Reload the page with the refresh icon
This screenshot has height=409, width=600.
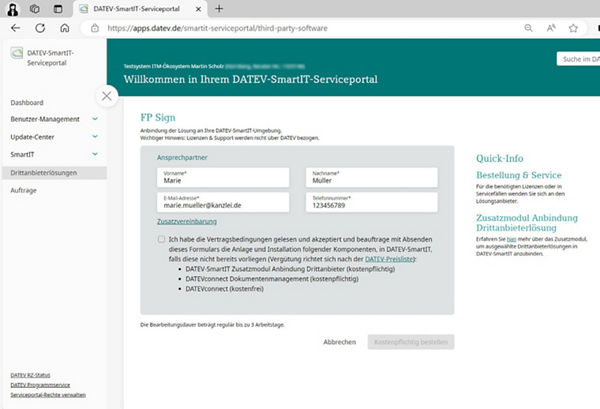pos(40,28)
